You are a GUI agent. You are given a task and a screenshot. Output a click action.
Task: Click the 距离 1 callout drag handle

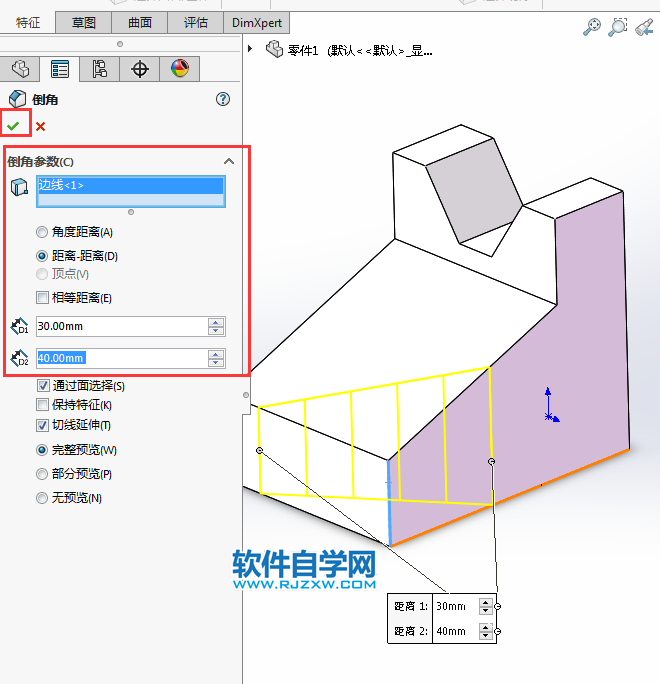[498, 606]
